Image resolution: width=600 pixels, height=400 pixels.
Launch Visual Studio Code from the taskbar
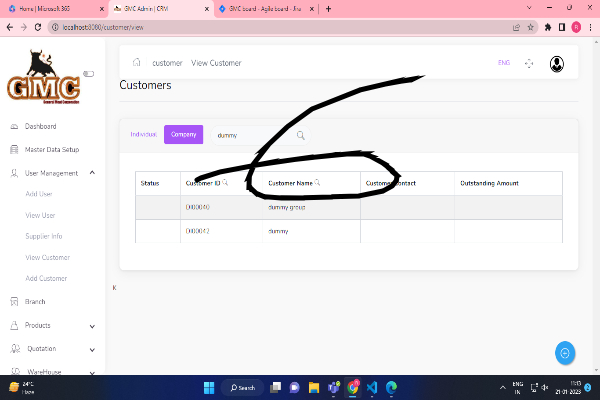tap(370, 387)
